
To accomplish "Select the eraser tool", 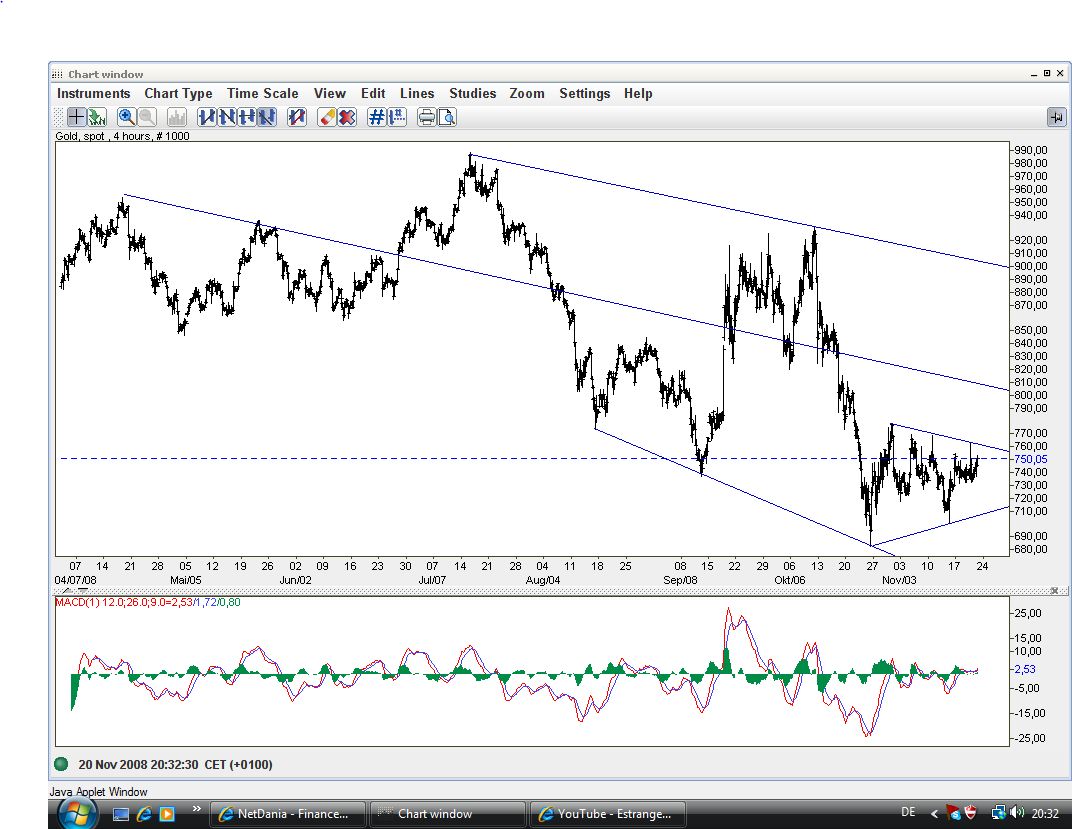I will [327, 118].
